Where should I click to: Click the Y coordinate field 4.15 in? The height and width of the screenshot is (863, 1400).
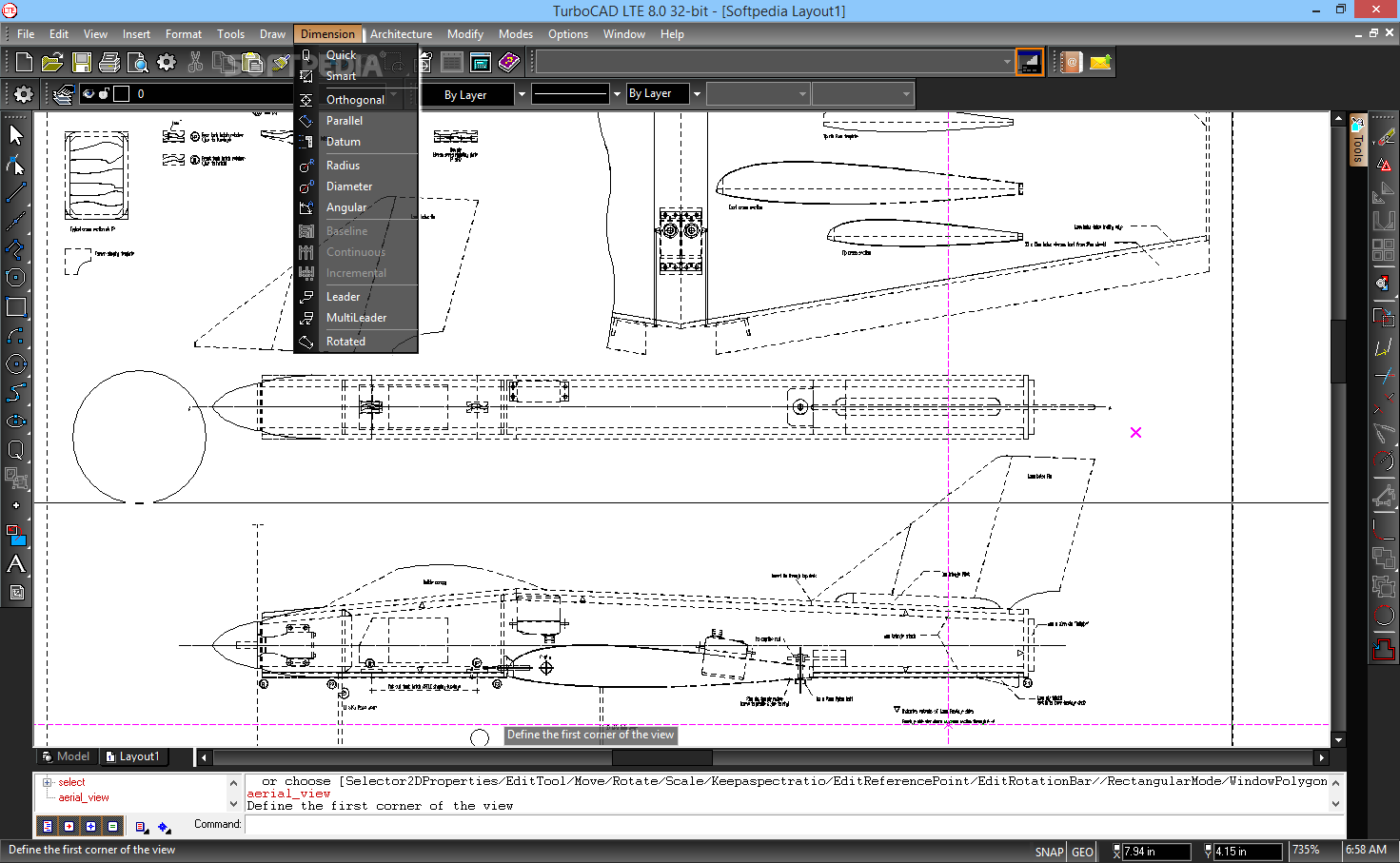[x=1248, y=852]
